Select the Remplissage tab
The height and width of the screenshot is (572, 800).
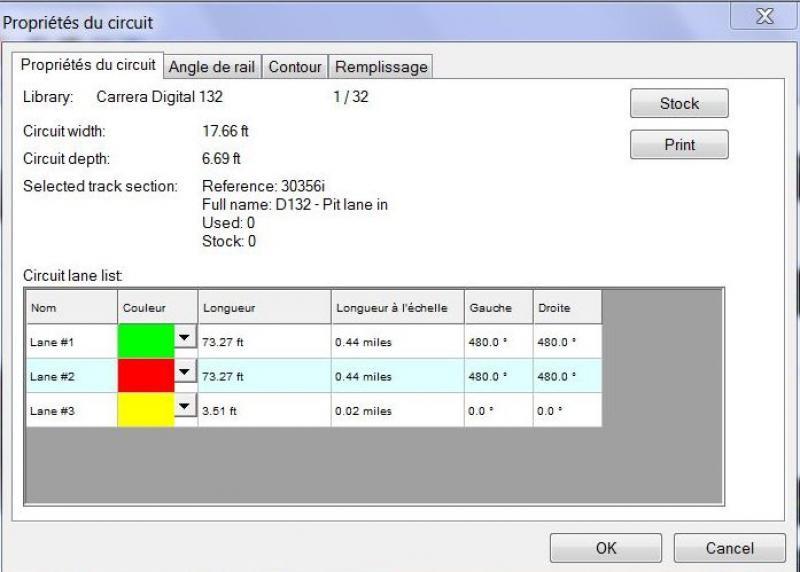point(381,67)
